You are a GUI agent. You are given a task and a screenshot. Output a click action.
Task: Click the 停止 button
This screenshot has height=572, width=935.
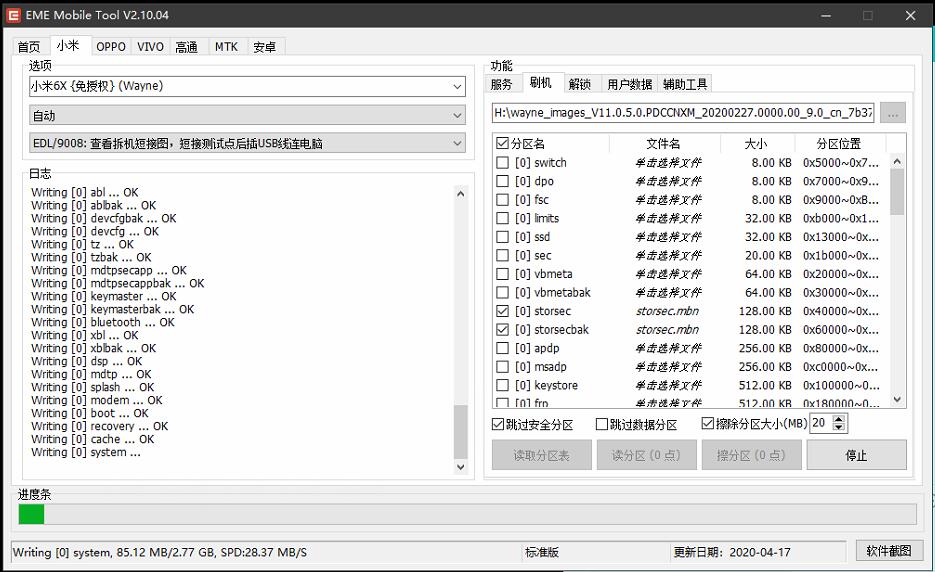click(856, 455)
